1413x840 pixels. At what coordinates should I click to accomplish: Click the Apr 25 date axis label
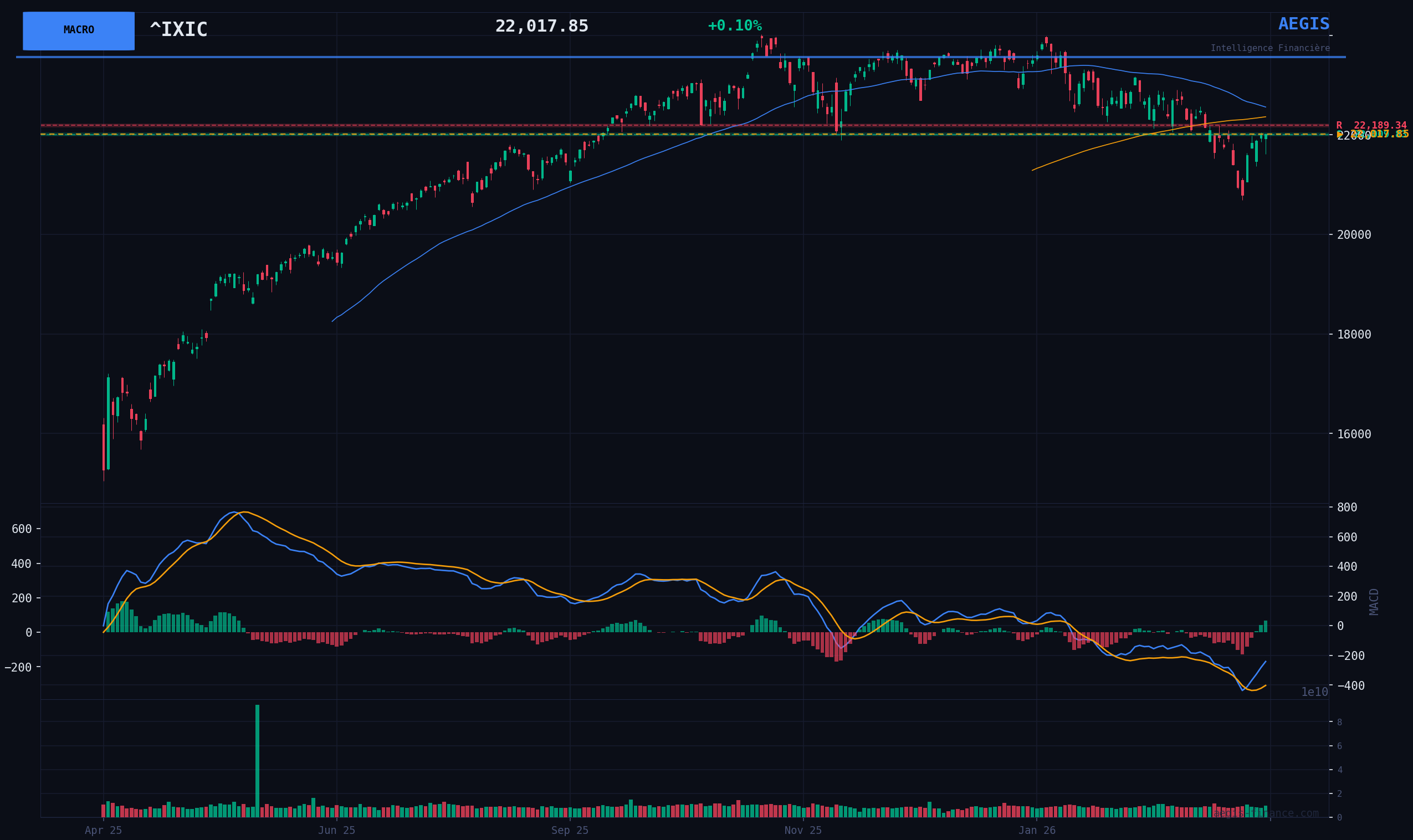(x=103, y=831)
